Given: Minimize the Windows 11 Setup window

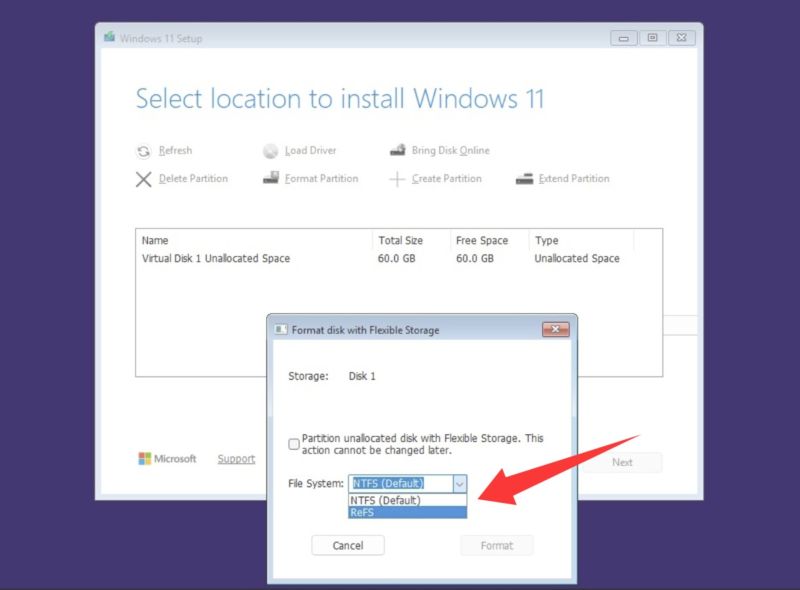Looking at the screenshot, I should (623, 38).
